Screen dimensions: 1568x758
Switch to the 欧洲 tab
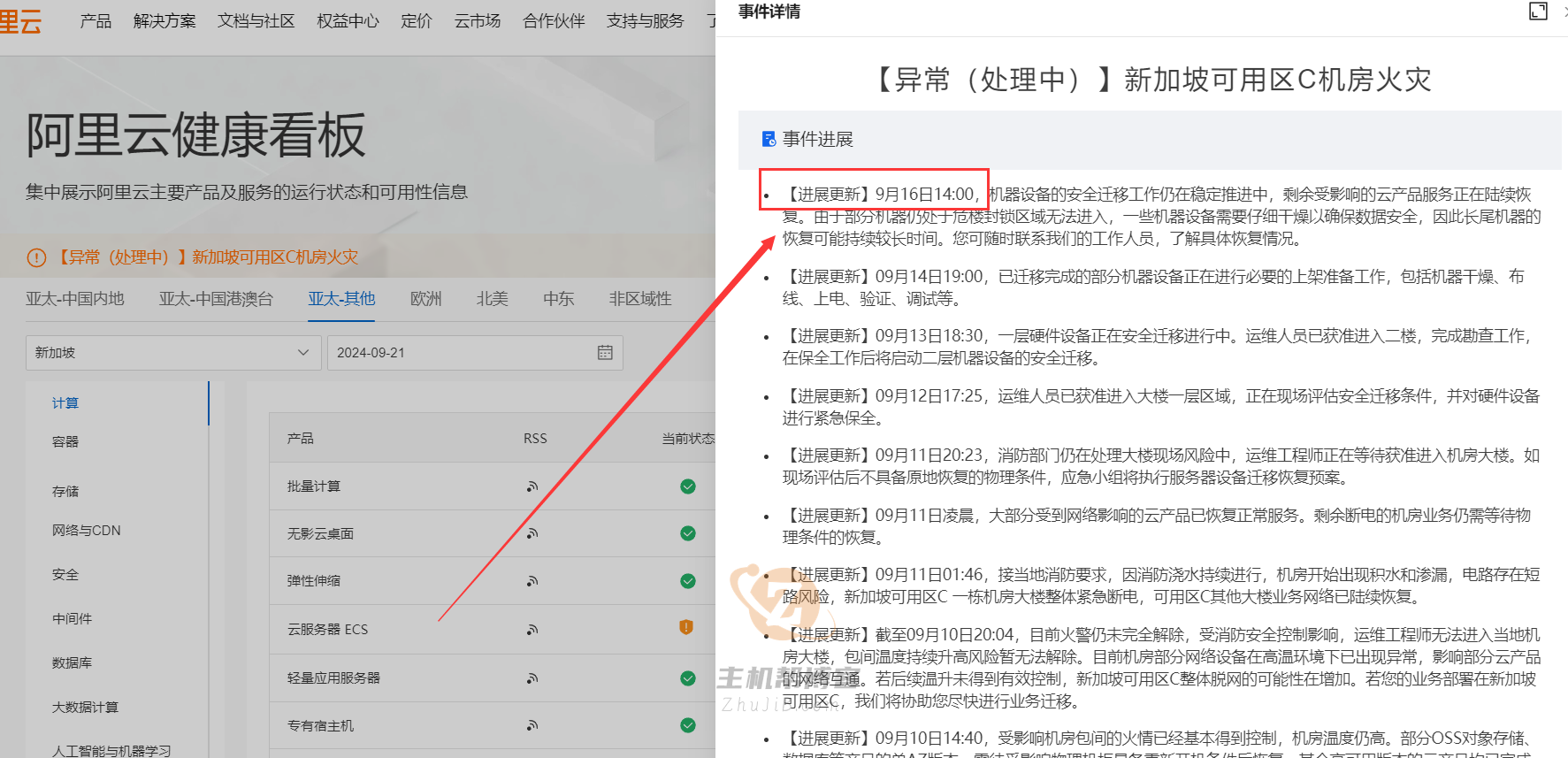pyautogui.click(x=426, y=299)
